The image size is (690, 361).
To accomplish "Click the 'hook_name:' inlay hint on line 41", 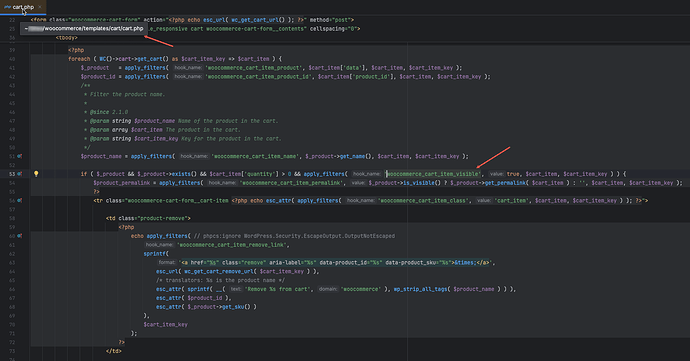I will (x=188, y=68).
